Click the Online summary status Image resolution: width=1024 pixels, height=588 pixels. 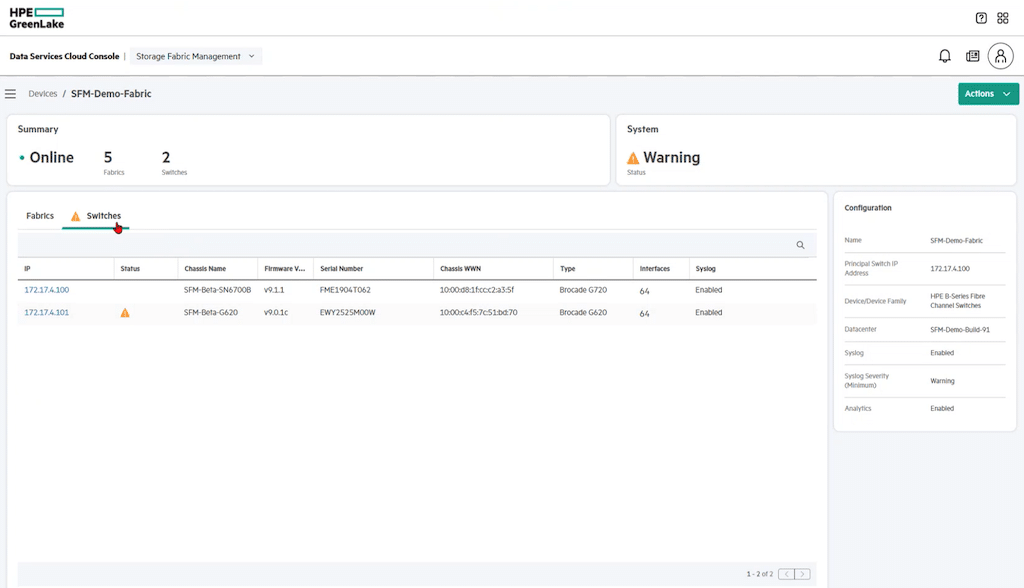pyautogui.click(x=46, y=158)
